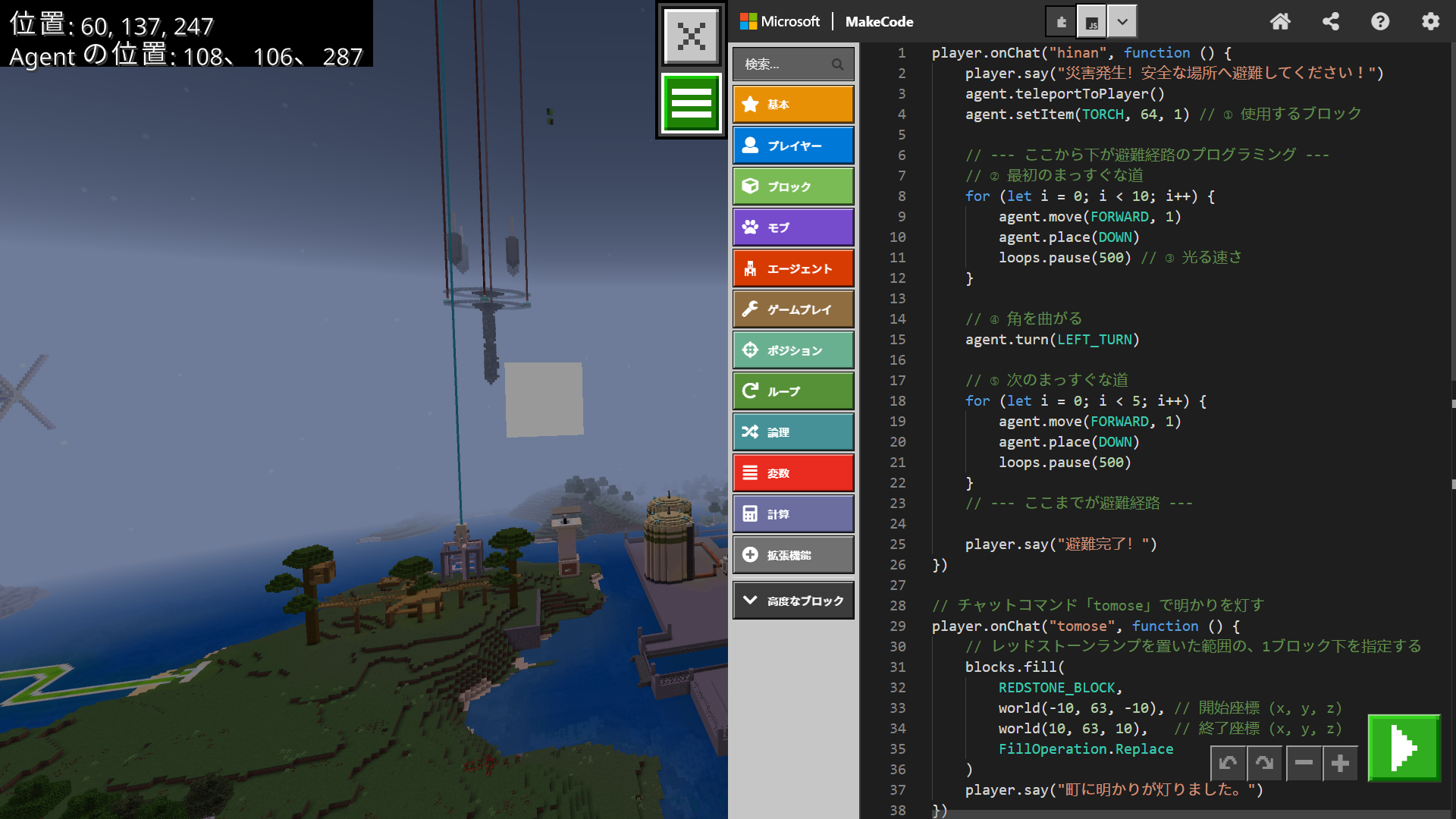Open the ブロック toolbox category
Image resolution: width=1456 pixels, height=819 pixels.
pyautogui.click(x=793, y=187)
